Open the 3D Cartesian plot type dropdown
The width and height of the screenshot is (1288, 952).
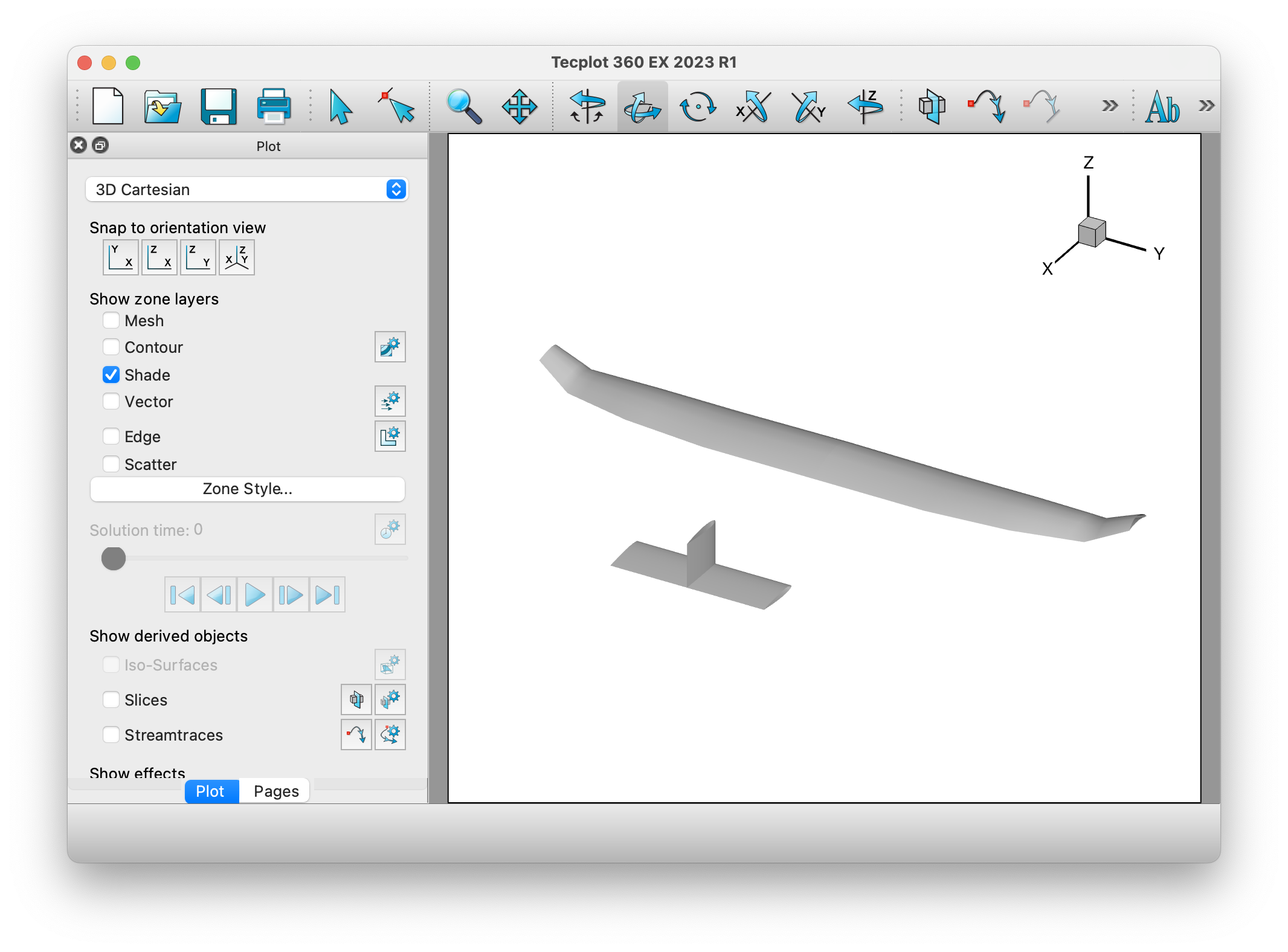[x=247, y=190]
